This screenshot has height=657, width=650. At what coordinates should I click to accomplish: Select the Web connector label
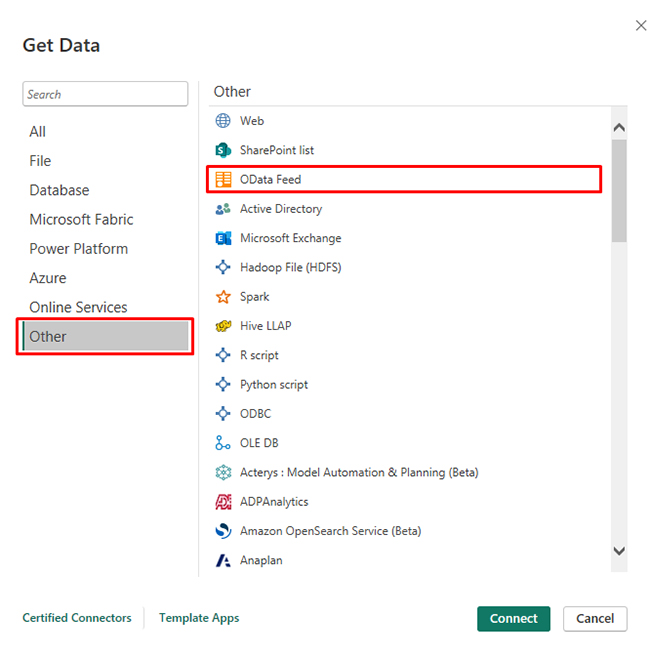click(x=252, y=121)
